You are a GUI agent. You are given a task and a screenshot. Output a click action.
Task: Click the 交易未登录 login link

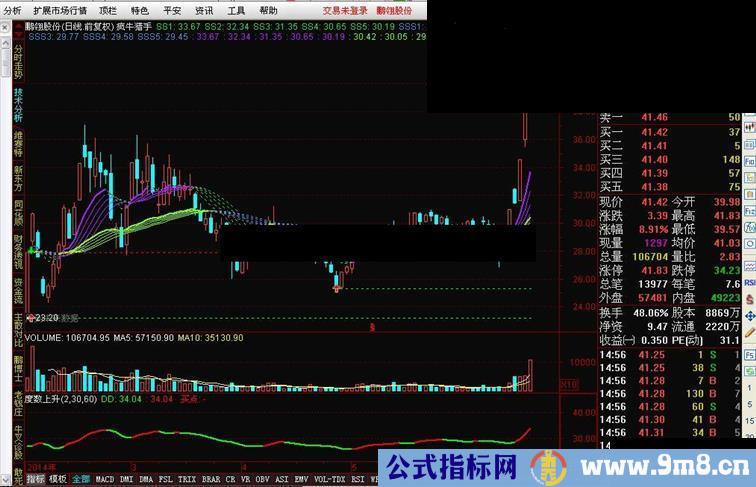coord(343,9)
